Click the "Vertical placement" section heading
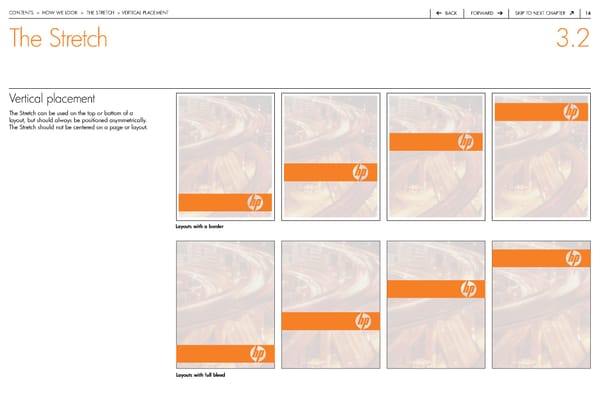This screenshot has width=600, height=400. [51, 99]
